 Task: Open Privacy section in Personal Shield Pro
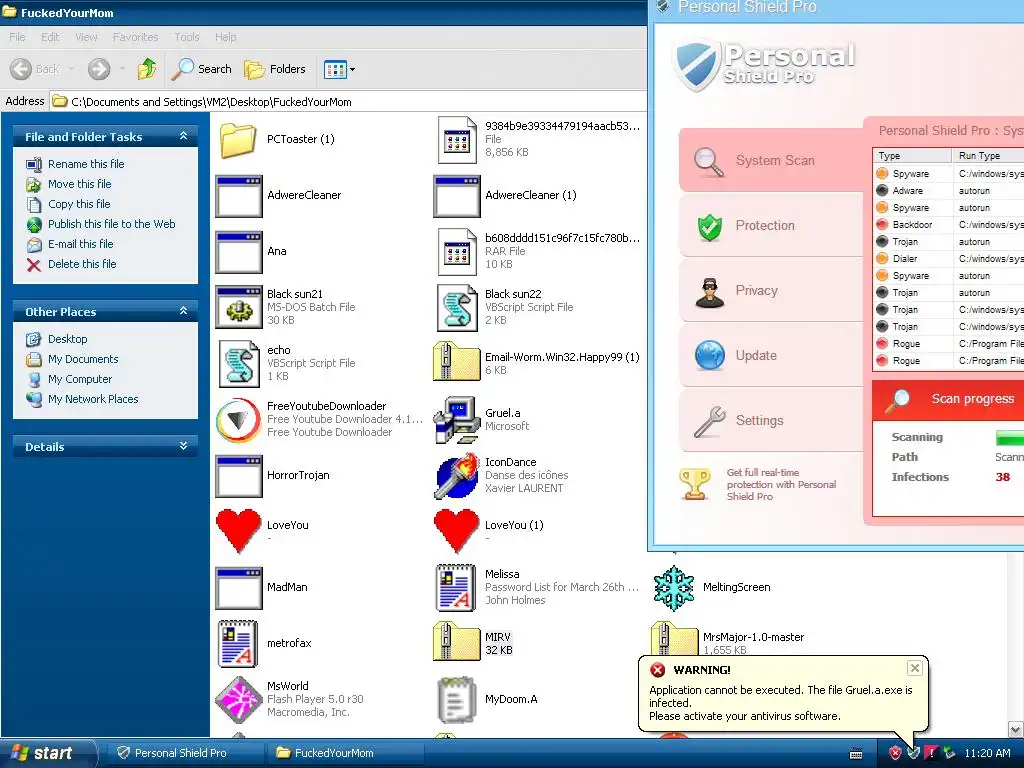click(x=771, y=291)
